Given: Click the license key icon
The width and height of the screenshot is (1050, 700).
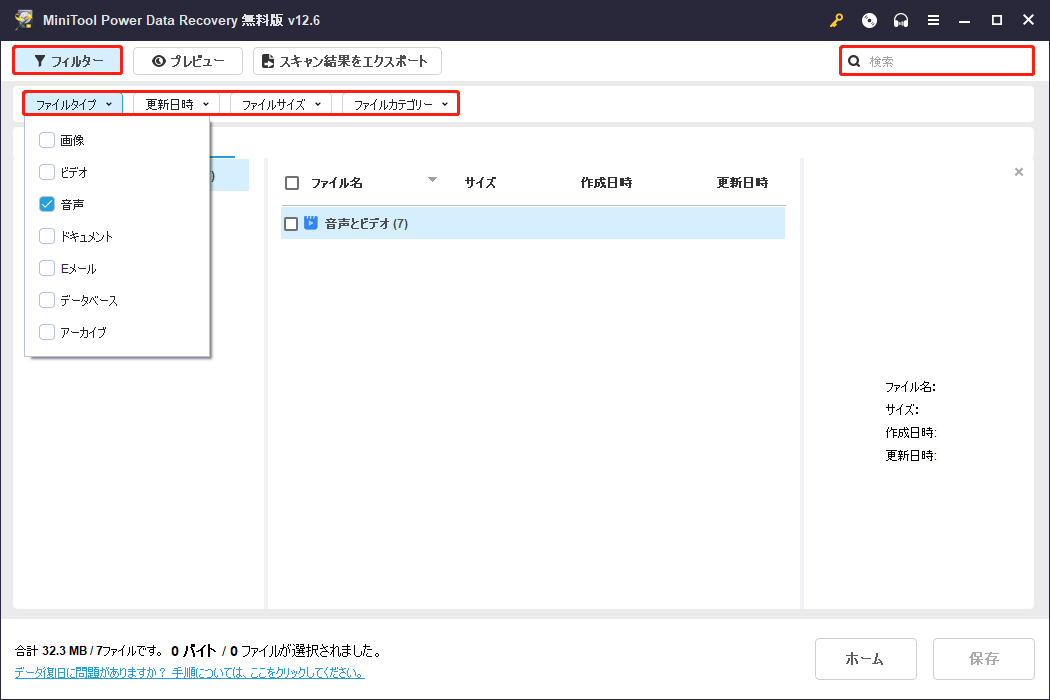Looking at the screenshot, I should click(836, 19).
